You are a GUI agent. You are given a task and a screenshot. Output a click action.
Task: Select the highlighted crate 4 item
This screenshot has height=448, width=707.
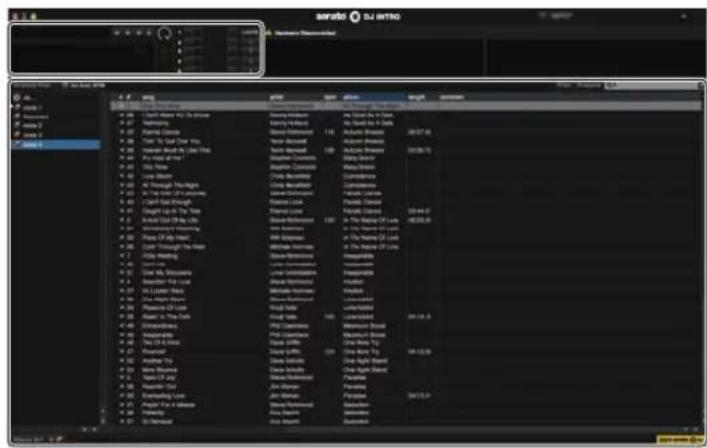pyautogui.click(x=55, y=144)
